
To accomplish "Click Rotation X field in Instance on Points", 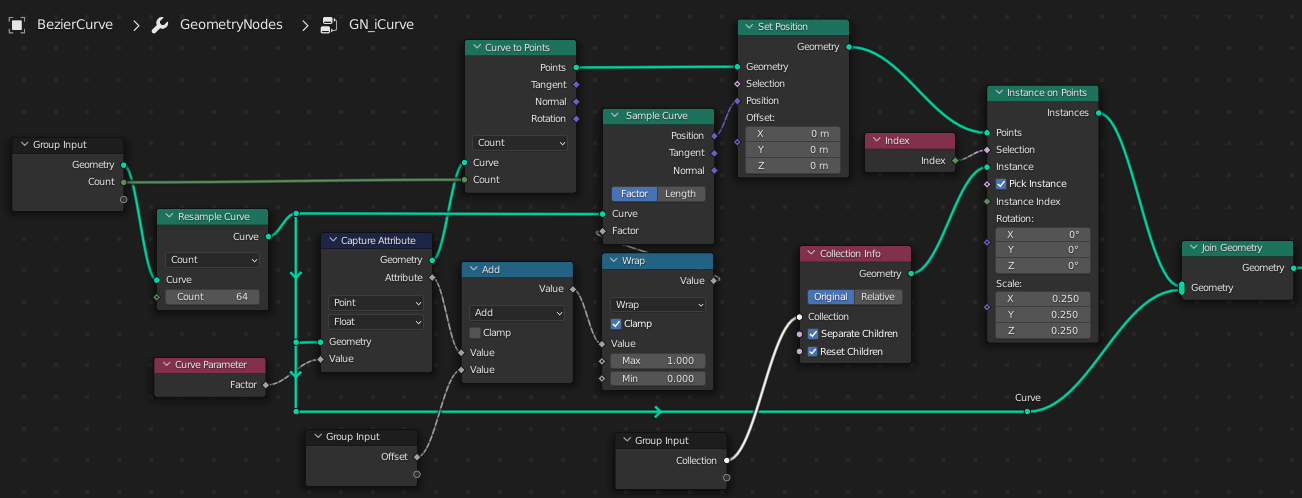I will (1043, 234).
